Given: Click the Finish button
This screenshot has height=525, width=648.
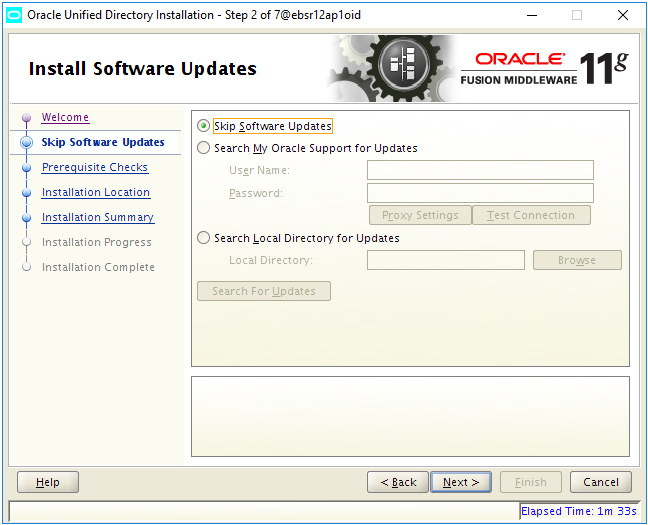Looking at the screenshot, I should (531, 482).
